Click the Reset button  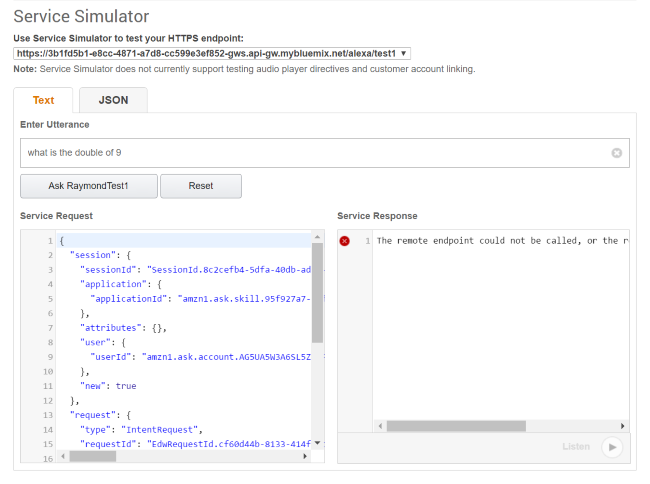click(x=201, y=186)
